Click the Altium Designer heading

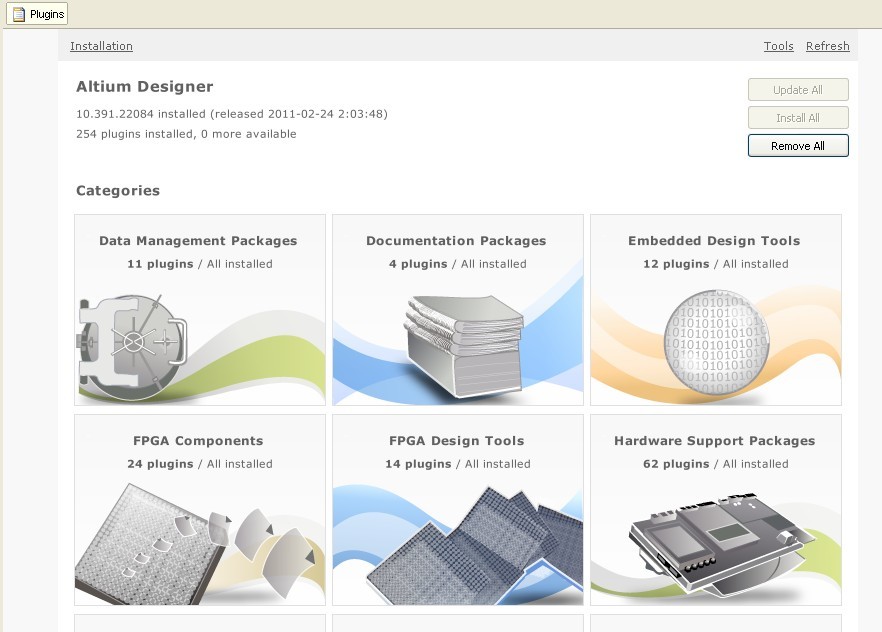pyautogui.click(x=145, y=87)
